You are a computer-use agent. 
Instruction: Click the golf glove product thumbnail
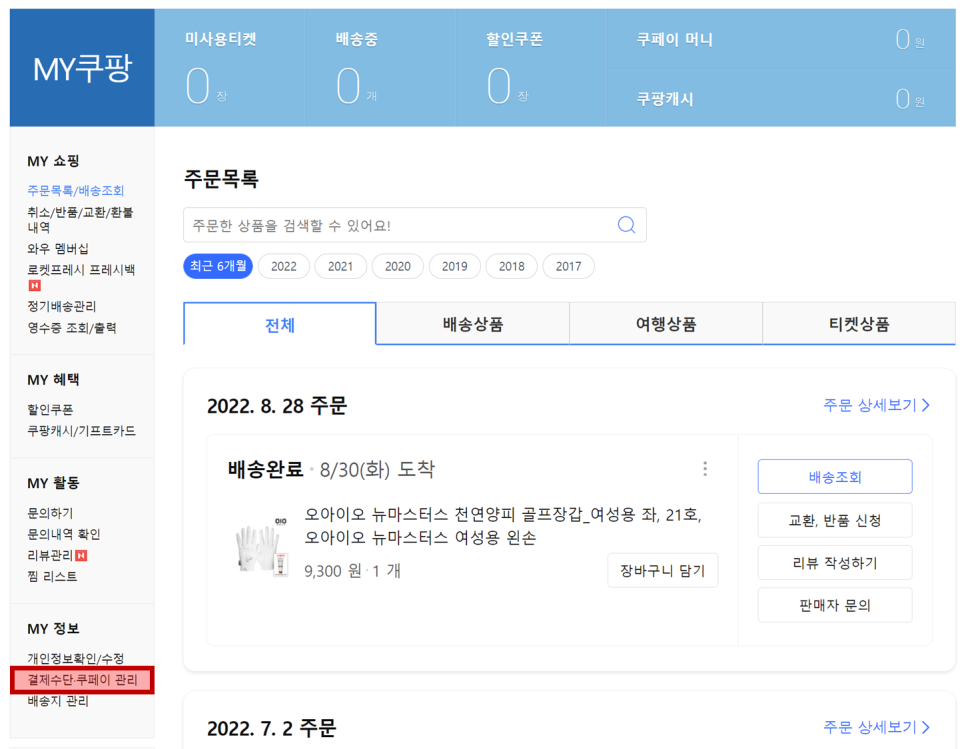[x=262, y=547]
